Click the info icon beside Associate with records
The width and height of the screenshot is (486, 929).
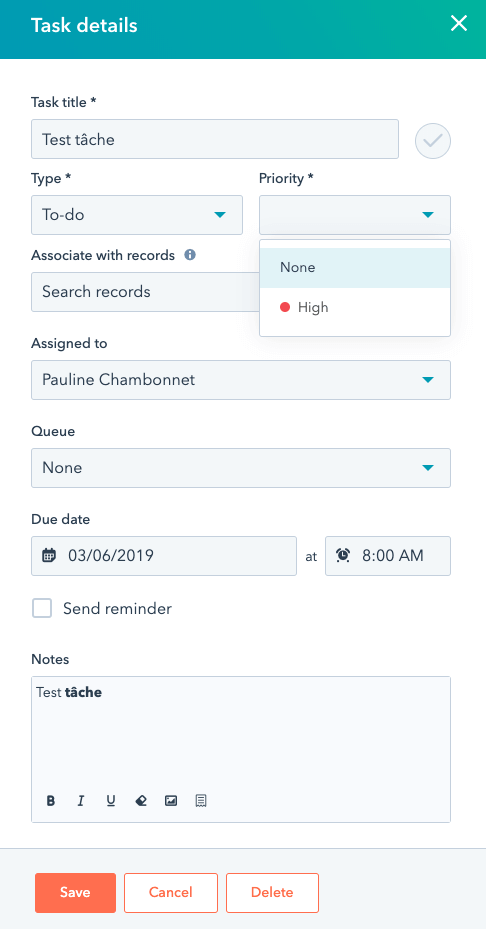pos(190,255)
